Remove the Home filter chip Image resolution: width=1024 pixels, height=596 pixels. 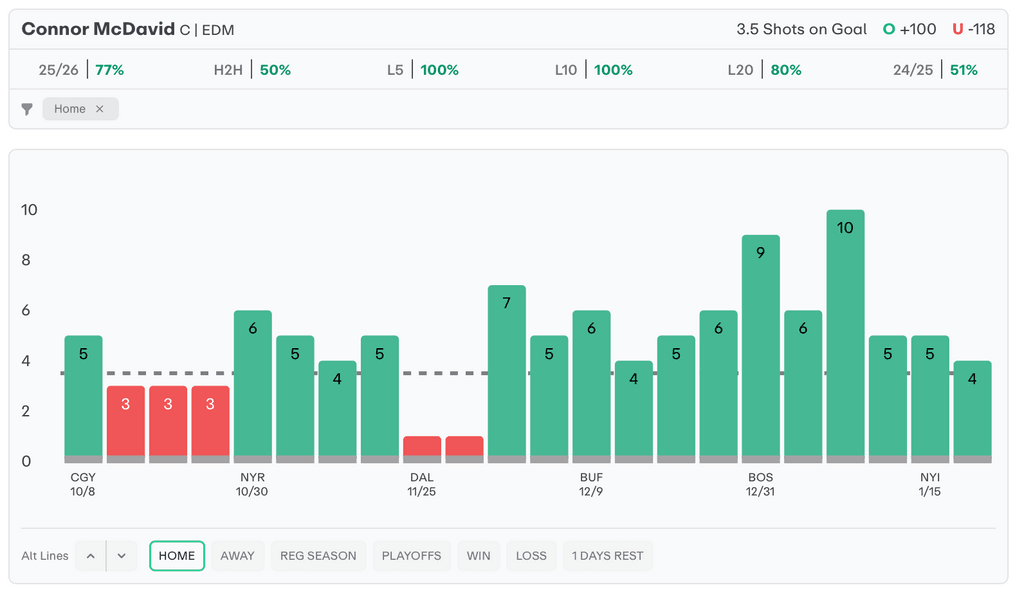click(x=99, y=109)
